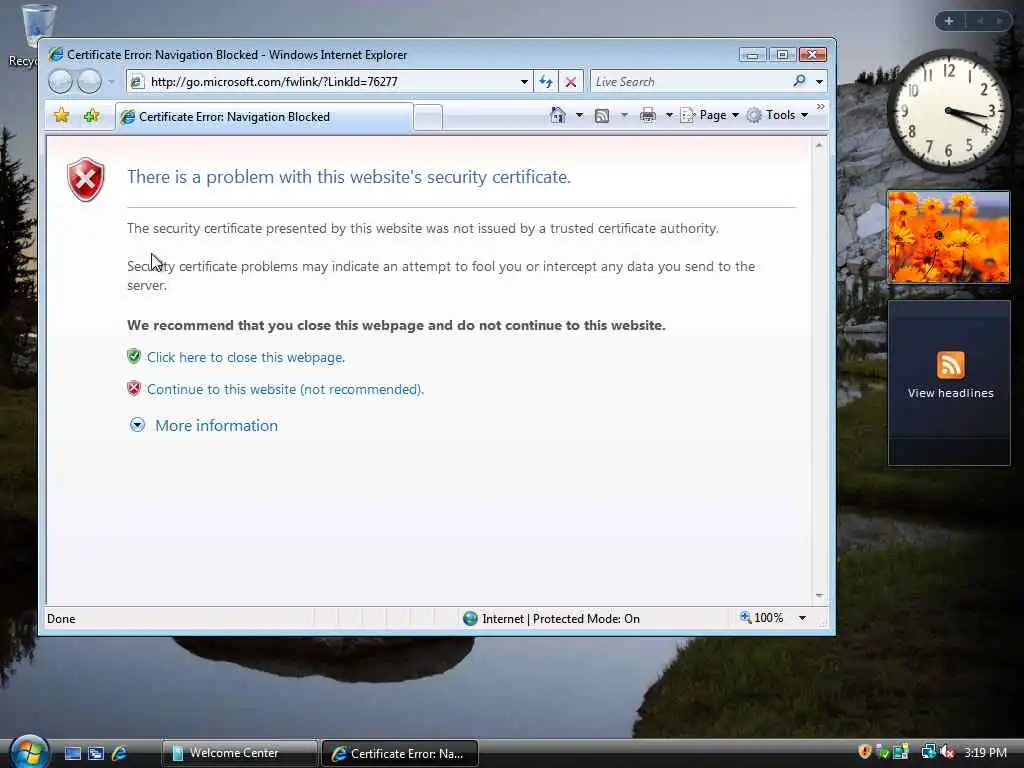Click the More information text link

click(216, 425)
